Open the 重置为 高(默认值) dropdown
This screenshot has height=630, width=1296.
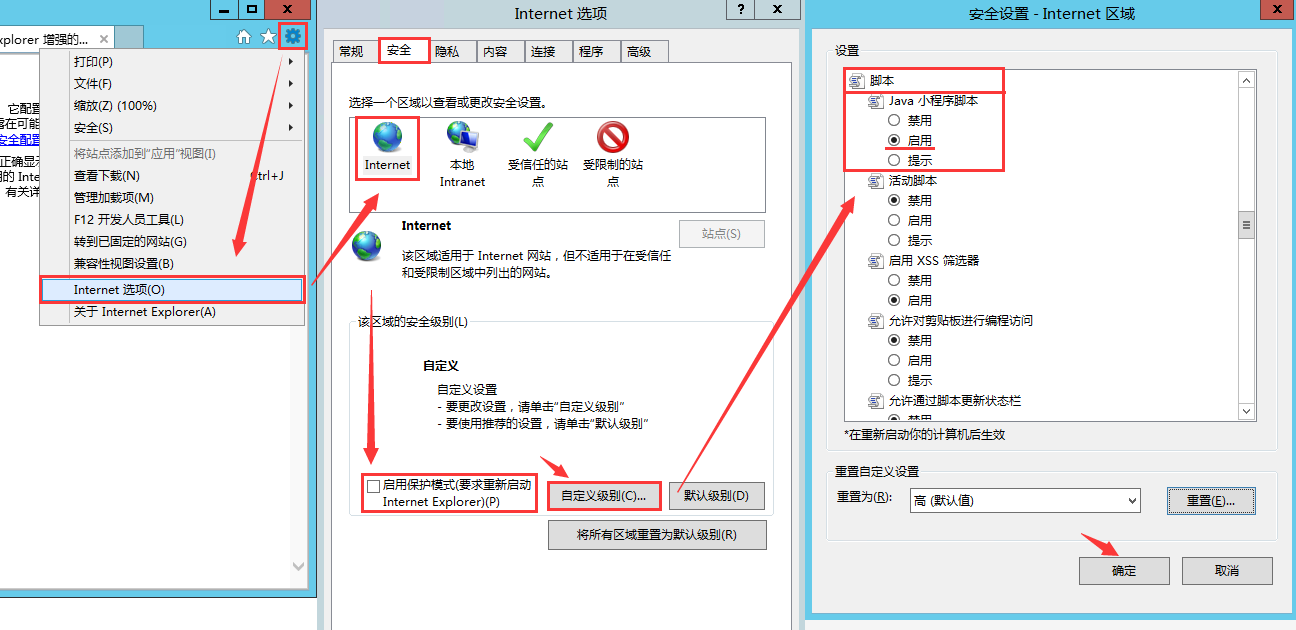point(1024,500)
